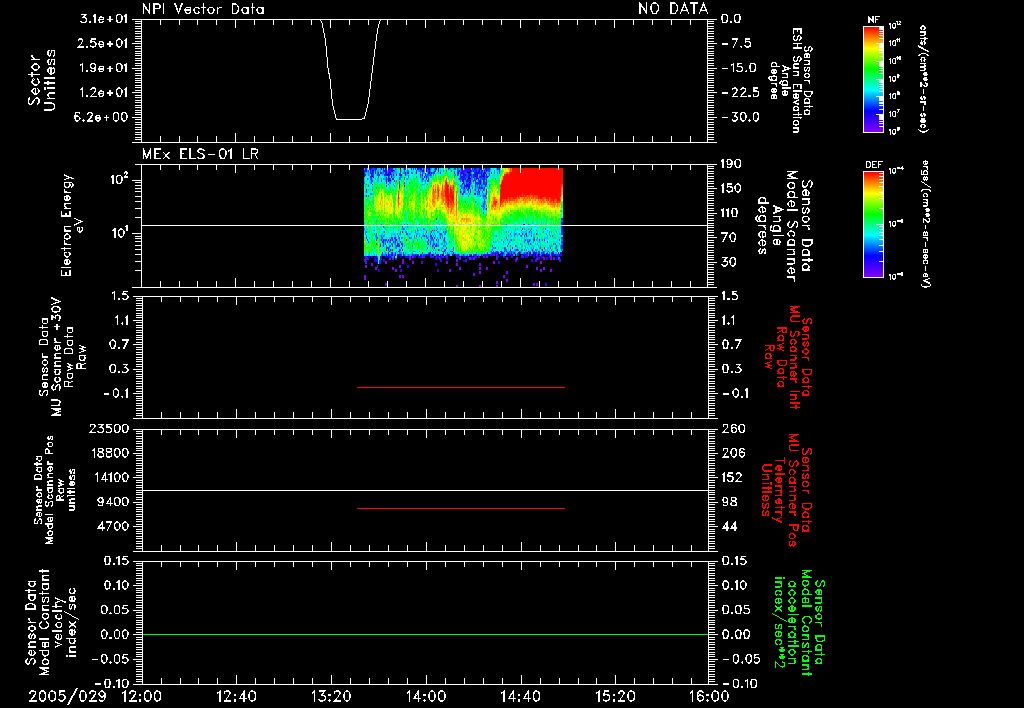Click the 260 telemetry tick value
The image size is (1024, 708).
click(x=733, y=428)
